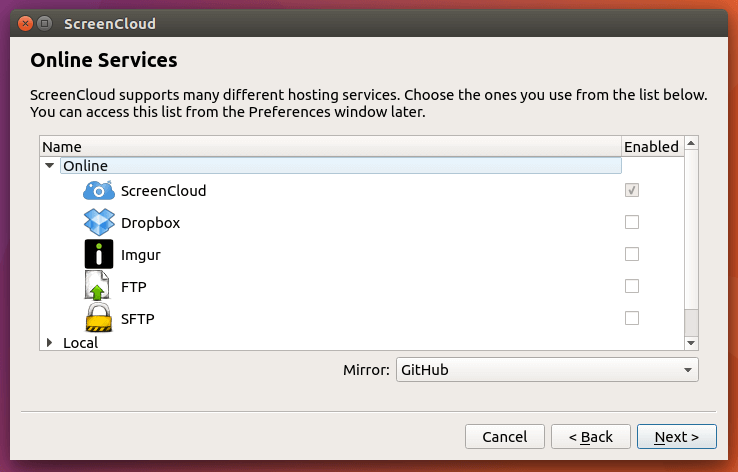Click the FTP upload arrow icon
Image resolution: width=738 pixels, height=472 pixels.
[98, 286]
